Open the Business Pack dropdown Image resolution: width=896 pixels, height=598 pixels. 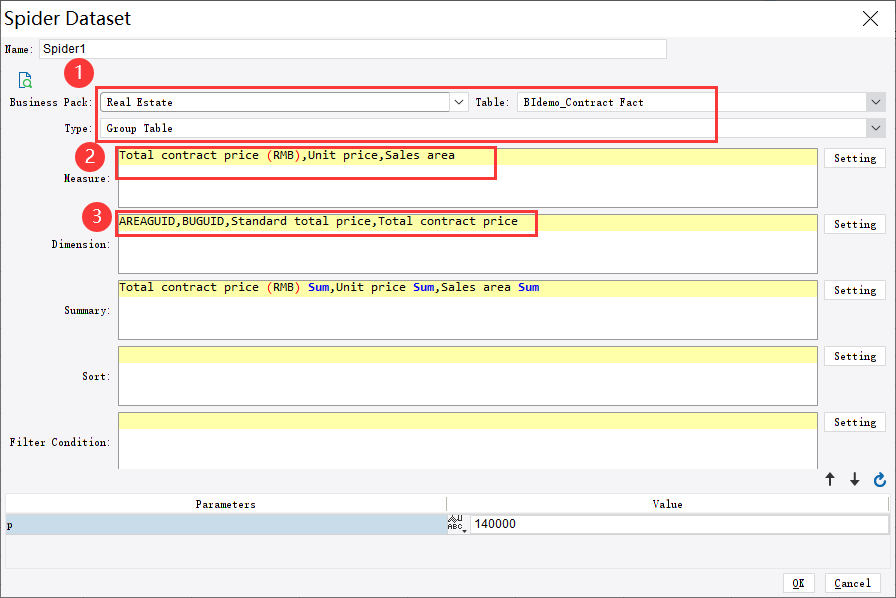[x=458, y=101]
